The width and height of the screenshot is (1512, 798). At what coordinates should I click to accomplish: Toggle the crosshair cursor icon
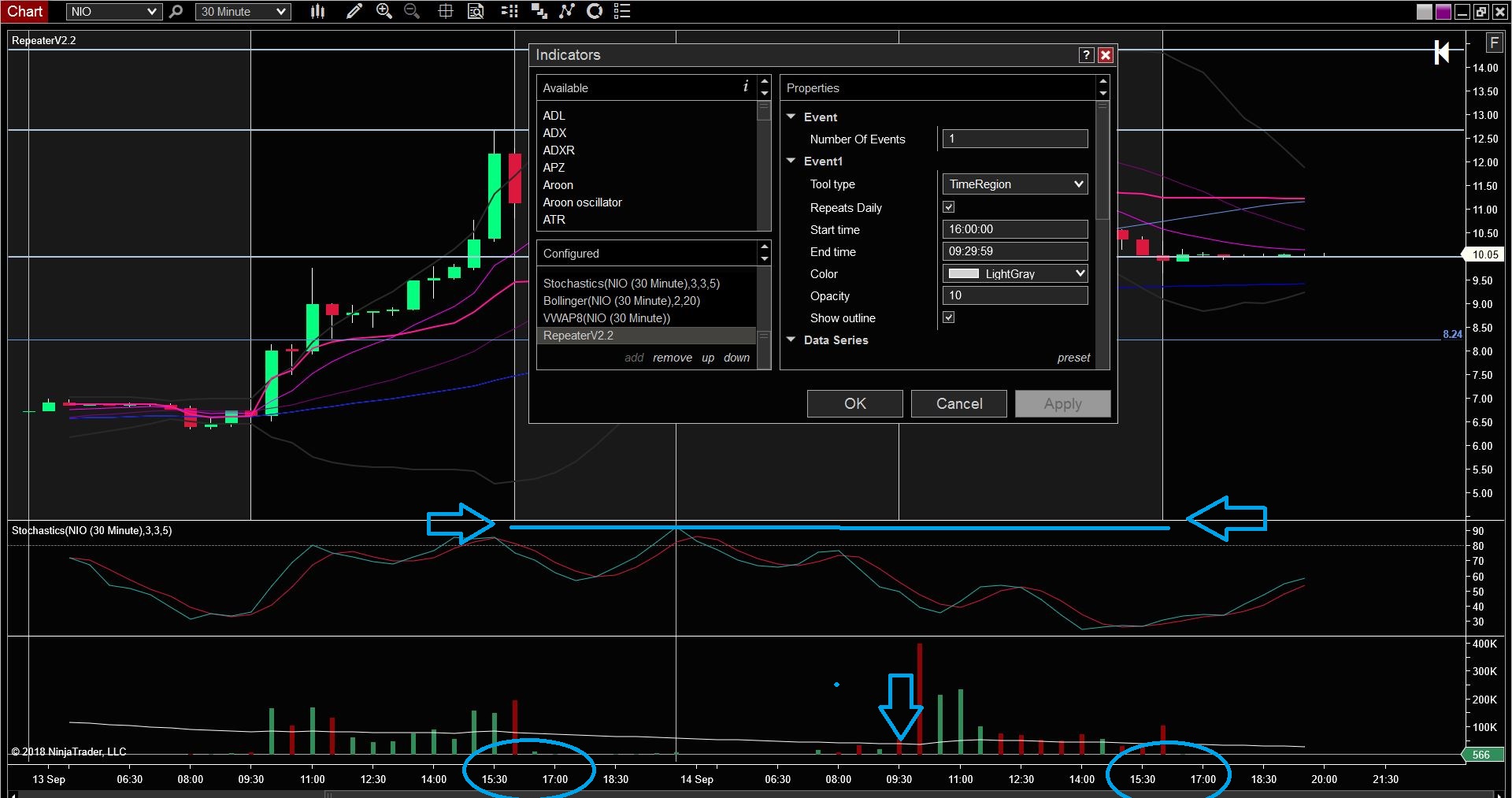[x=446, y=11]
